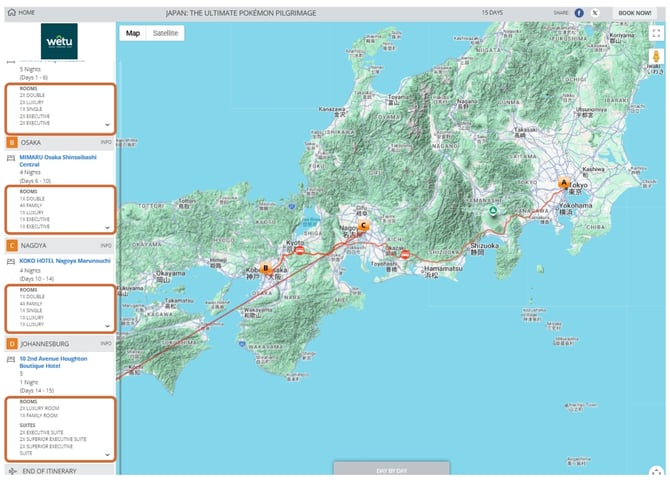670x482 pixels.
Task: Click "4 Nights" under the Nagoya hotel
Action: 30,270
